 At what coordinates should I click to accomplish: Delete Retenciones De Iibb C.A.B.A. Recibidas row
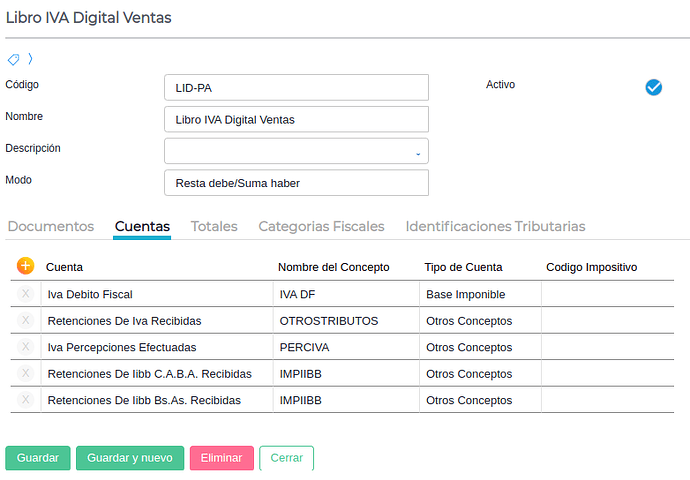coord(26,373)
